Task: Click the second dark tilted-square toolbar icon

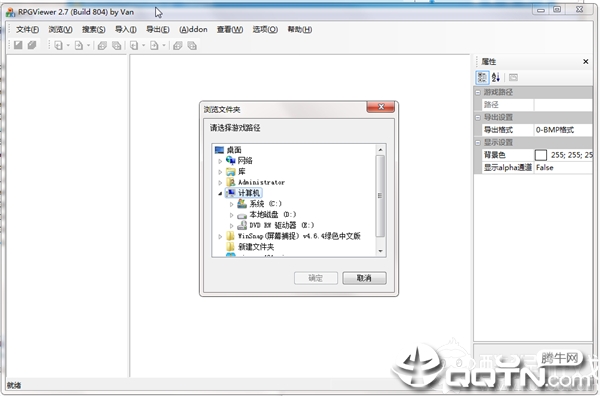Action: 32,45
